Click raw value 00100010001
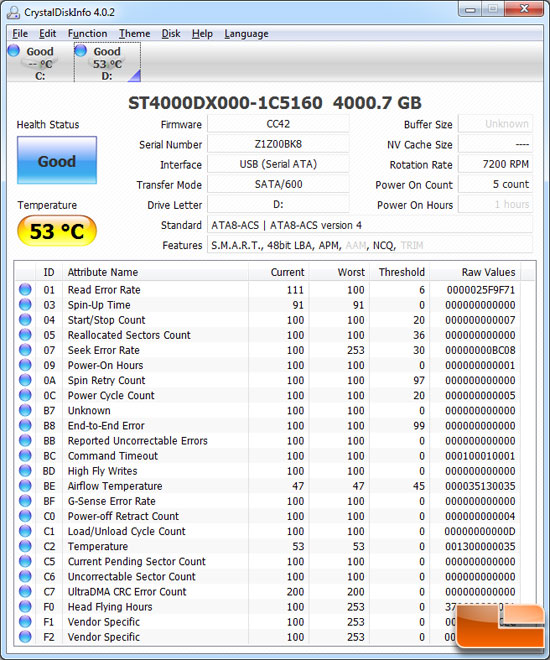The image size is (550, 660). click(481, 456)
